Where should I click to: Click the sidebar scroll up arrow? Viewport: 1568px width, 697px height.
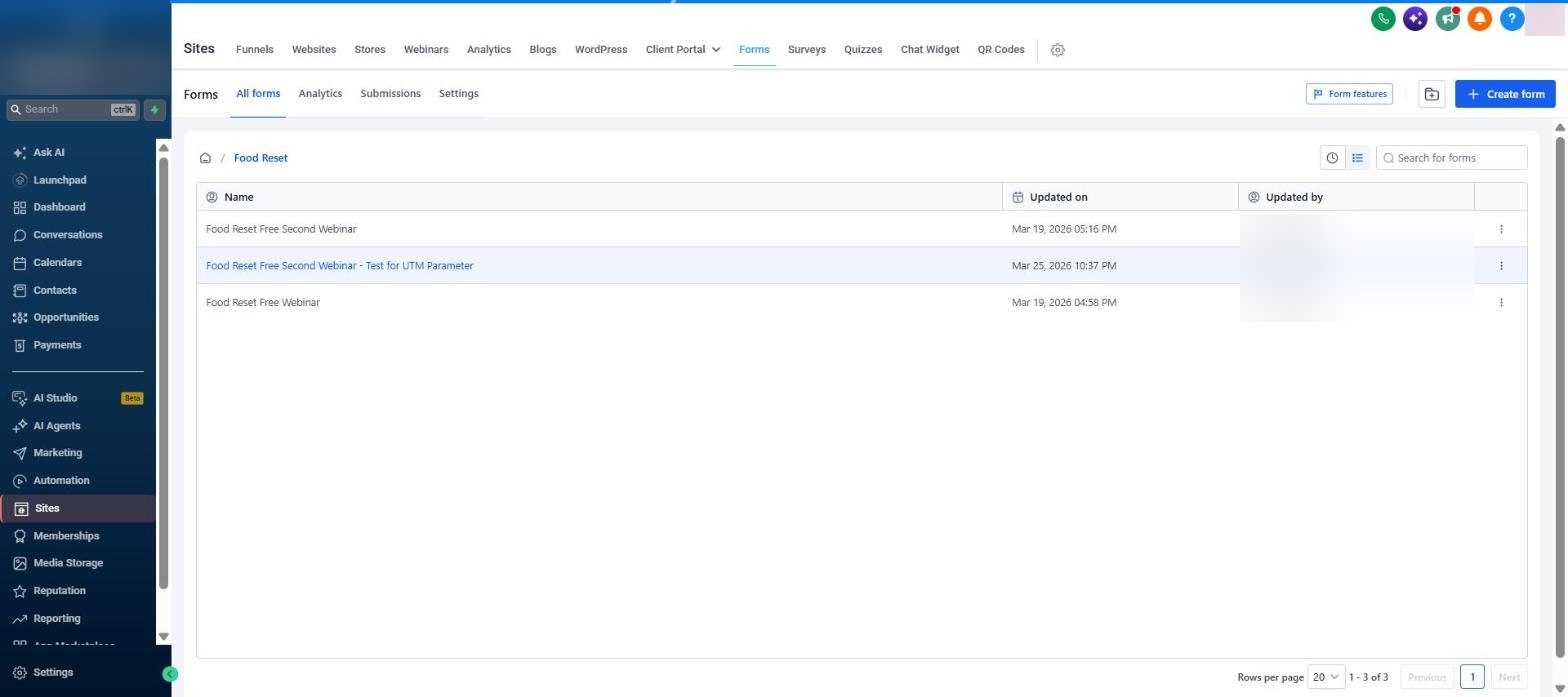[x=164, y=148]
